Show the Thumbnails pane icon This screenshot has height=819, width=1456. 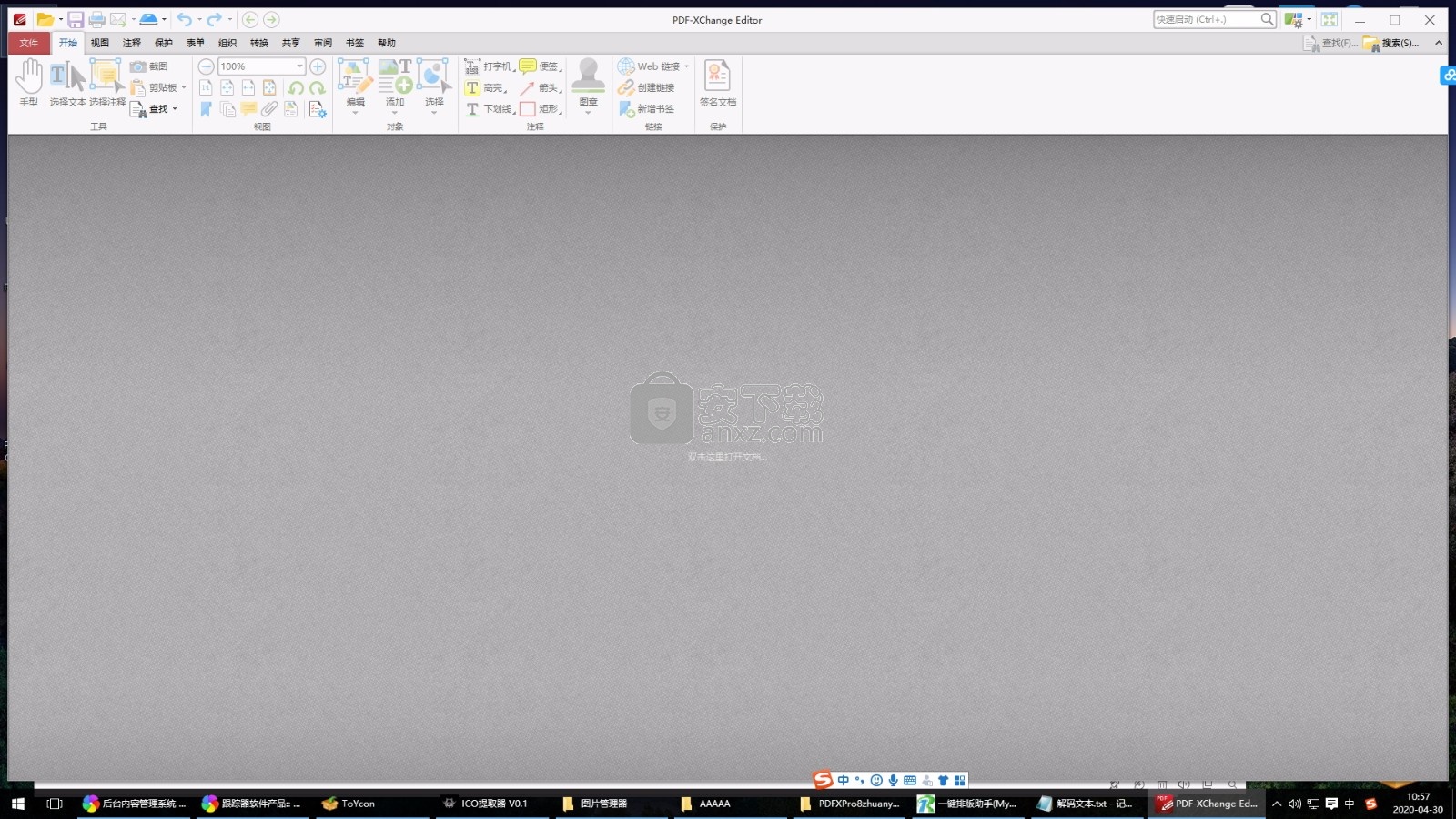tap(227, 109)
